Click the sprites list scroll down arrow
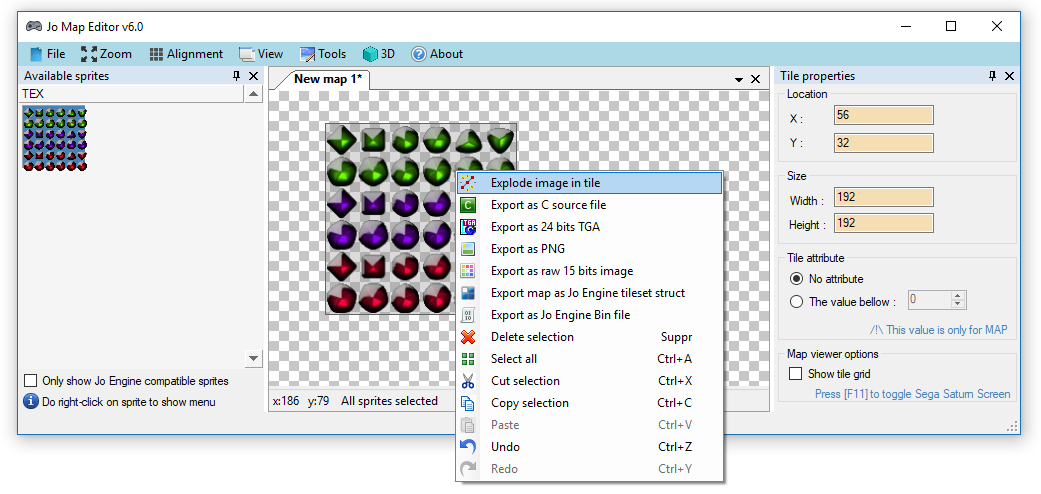Image resolution: width=1041 pixels, height=494 pixels. [x=254, y=358]
